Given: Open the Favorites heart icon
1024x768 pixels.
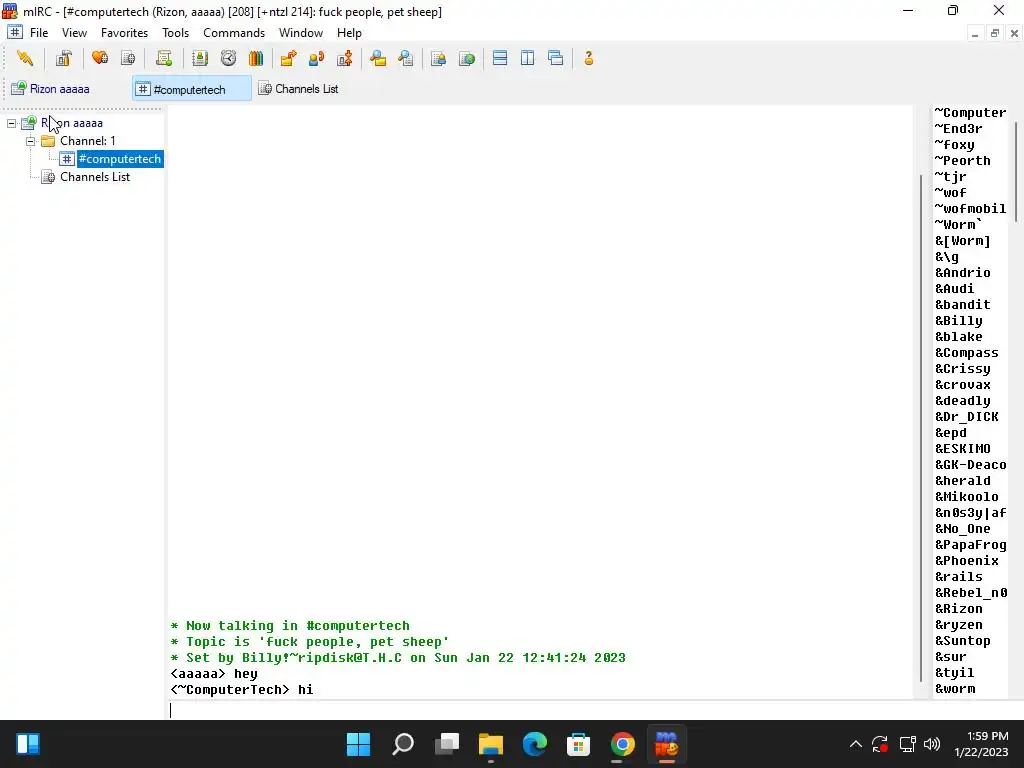Looking at the screenshot, I should [x=100, y=58].
